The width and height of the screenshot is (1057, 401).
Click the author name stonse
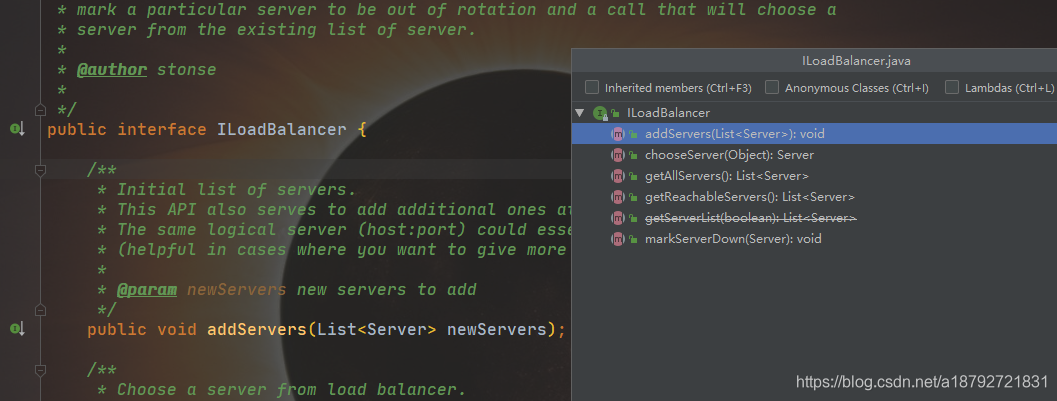click(x=187, y=69)
